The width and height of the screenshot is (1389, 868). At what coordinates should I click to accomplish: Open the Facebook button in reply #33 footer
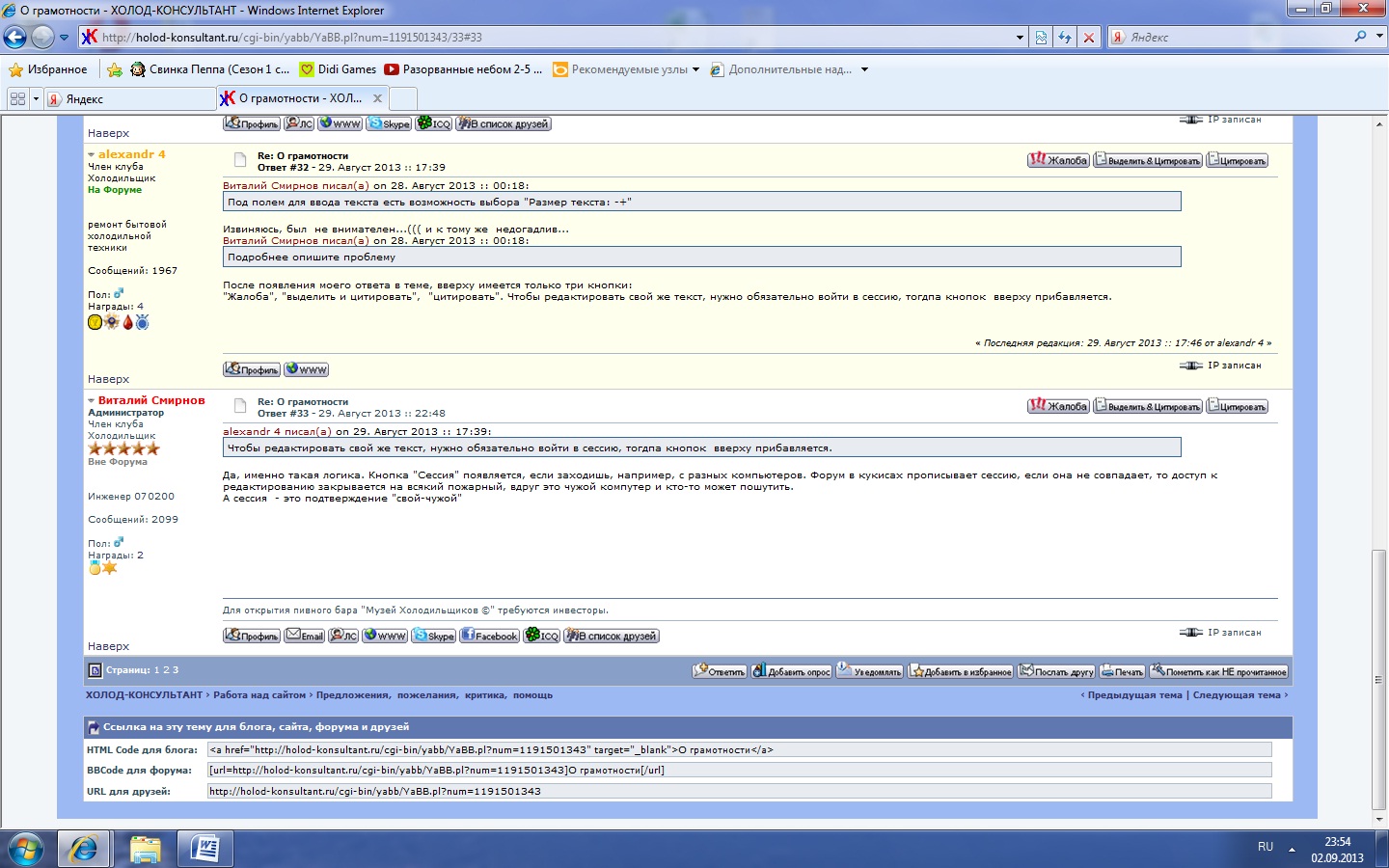[x=490, y=636]
